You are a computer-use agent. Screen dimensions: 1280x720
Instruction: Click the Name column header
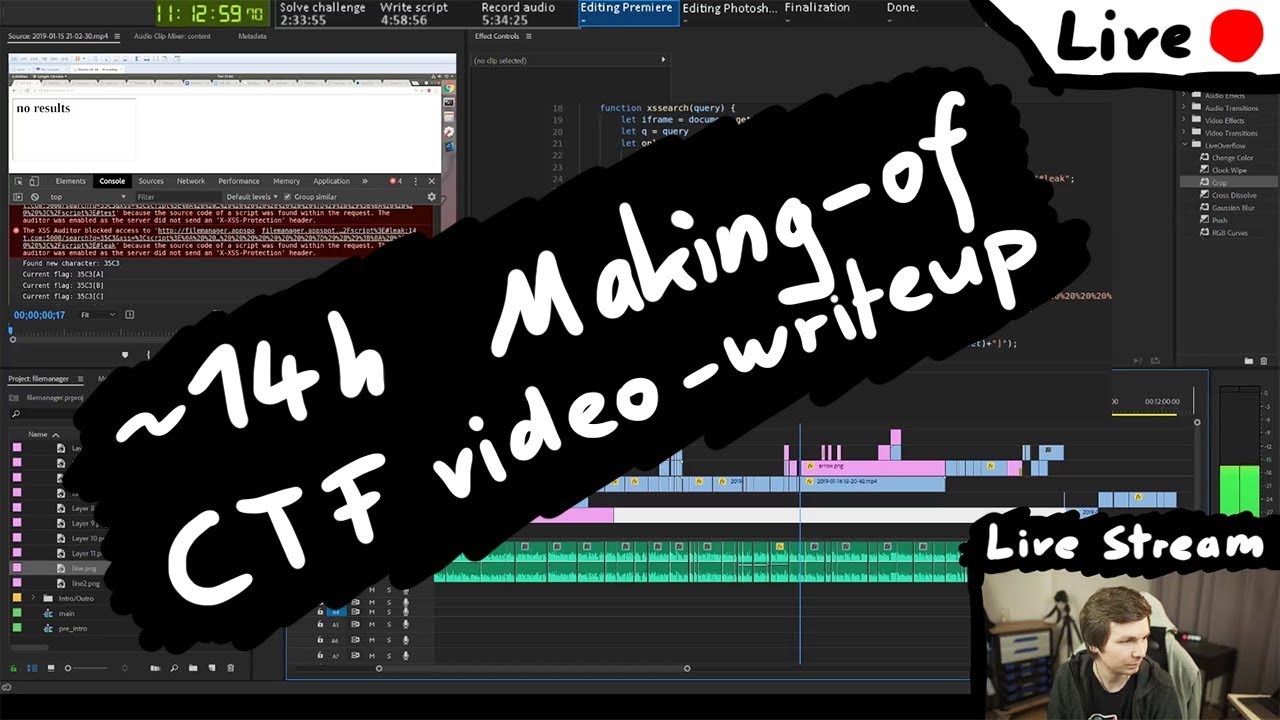(x=38, y=435)
